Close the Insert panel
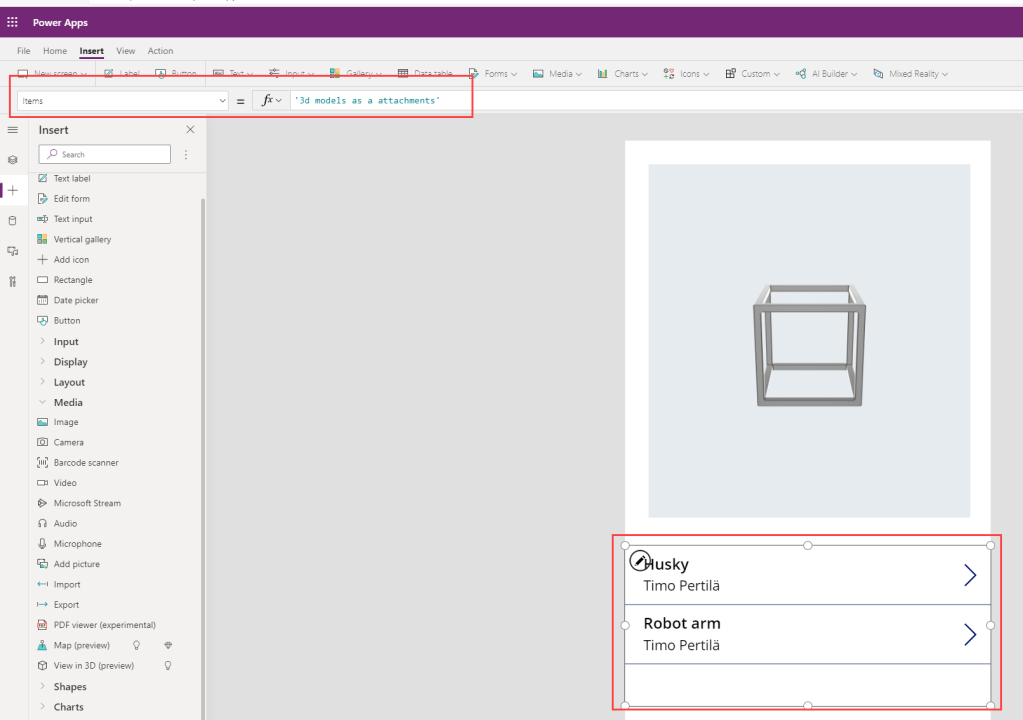The height and width of the screenshot is (720, 1023). pos(191,130)
